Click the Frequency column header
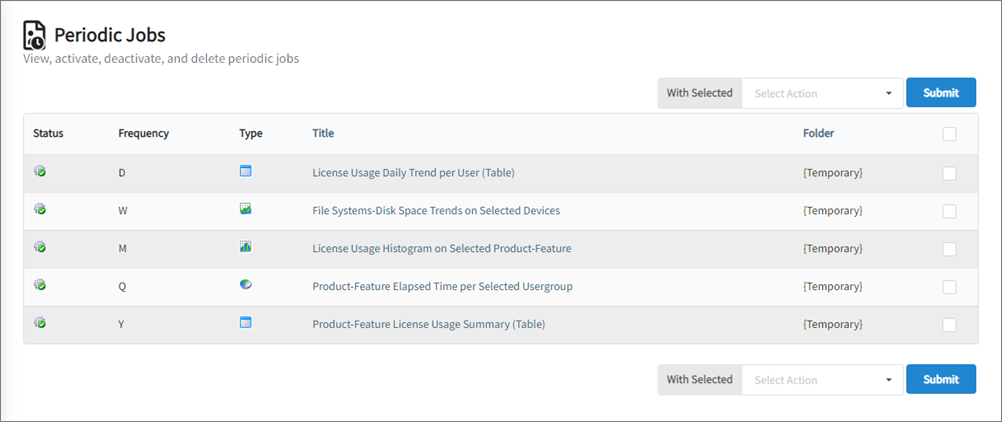The height and width of the screenshot is (422, 1002). pyautogui.click(x=143, y=133)
